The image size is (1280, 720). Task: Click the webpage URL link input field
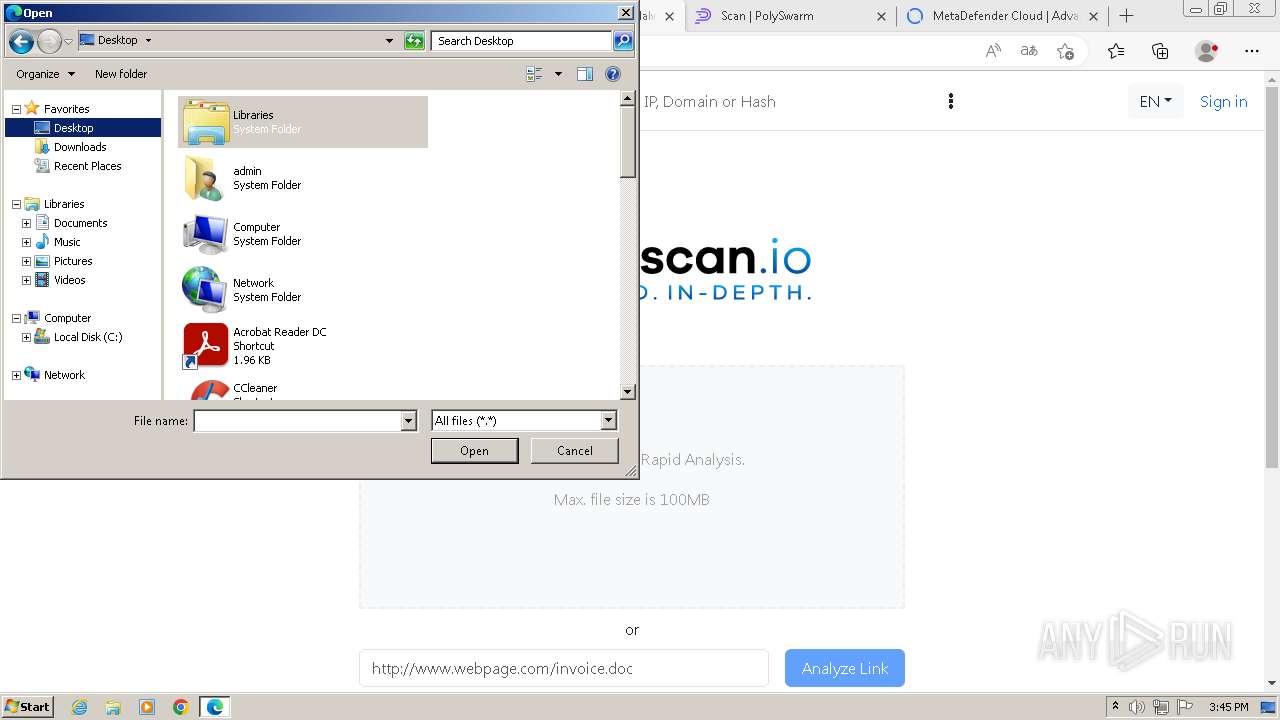564,668
